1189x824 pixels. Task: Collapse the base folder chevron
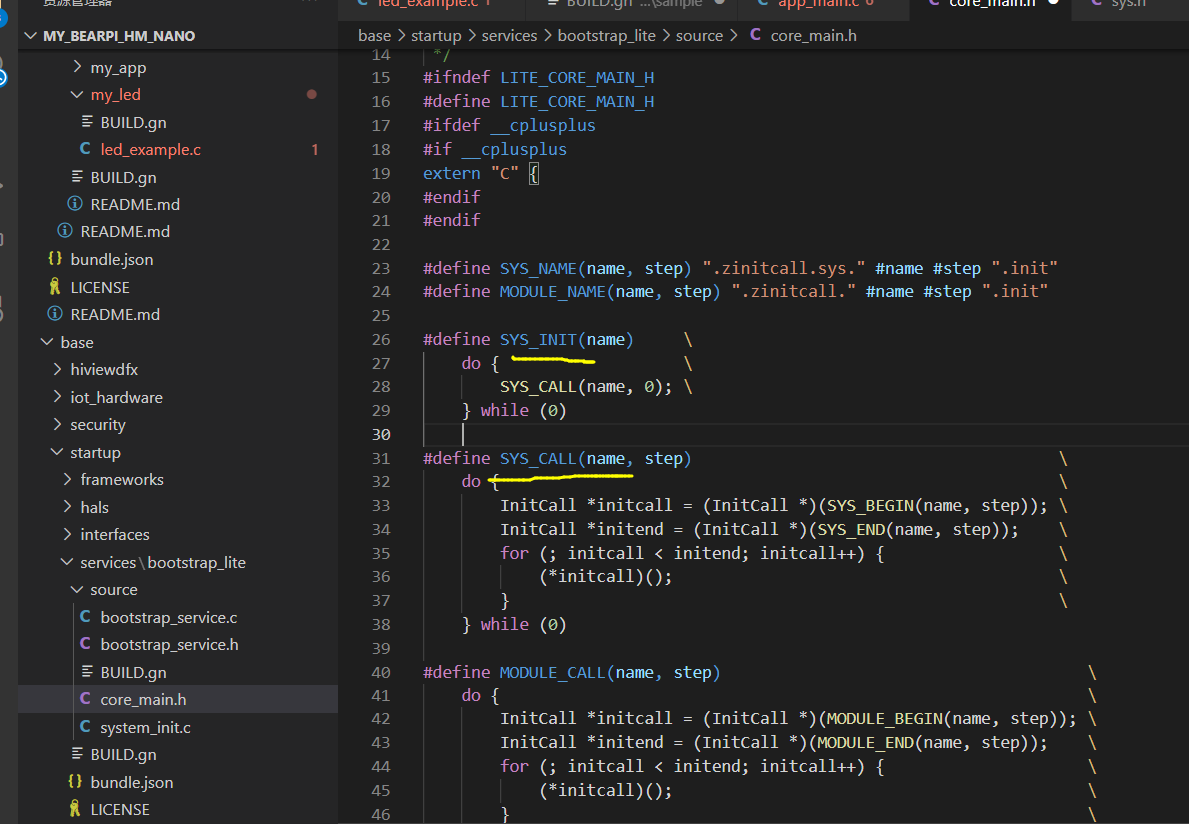point(47,342)
